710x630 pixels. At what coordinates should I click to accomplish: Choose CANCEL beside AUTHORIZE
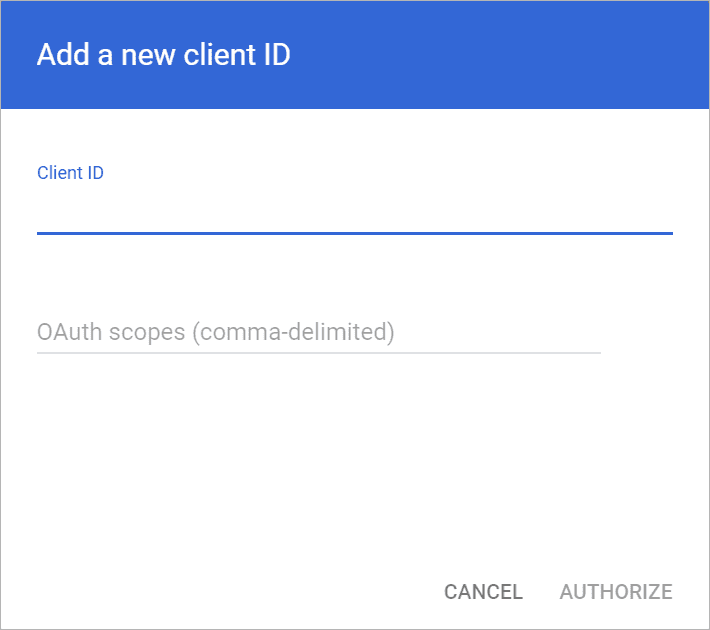[483, 592]
